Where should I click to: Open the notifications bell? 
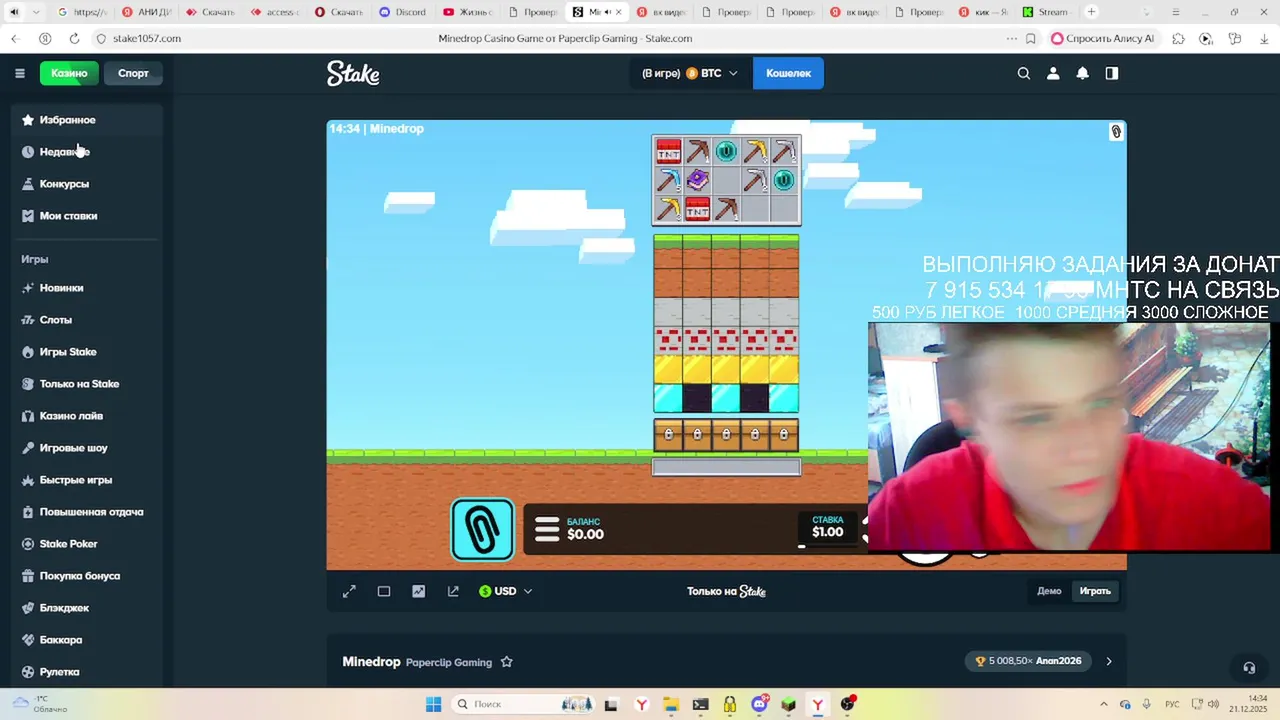1082,73
